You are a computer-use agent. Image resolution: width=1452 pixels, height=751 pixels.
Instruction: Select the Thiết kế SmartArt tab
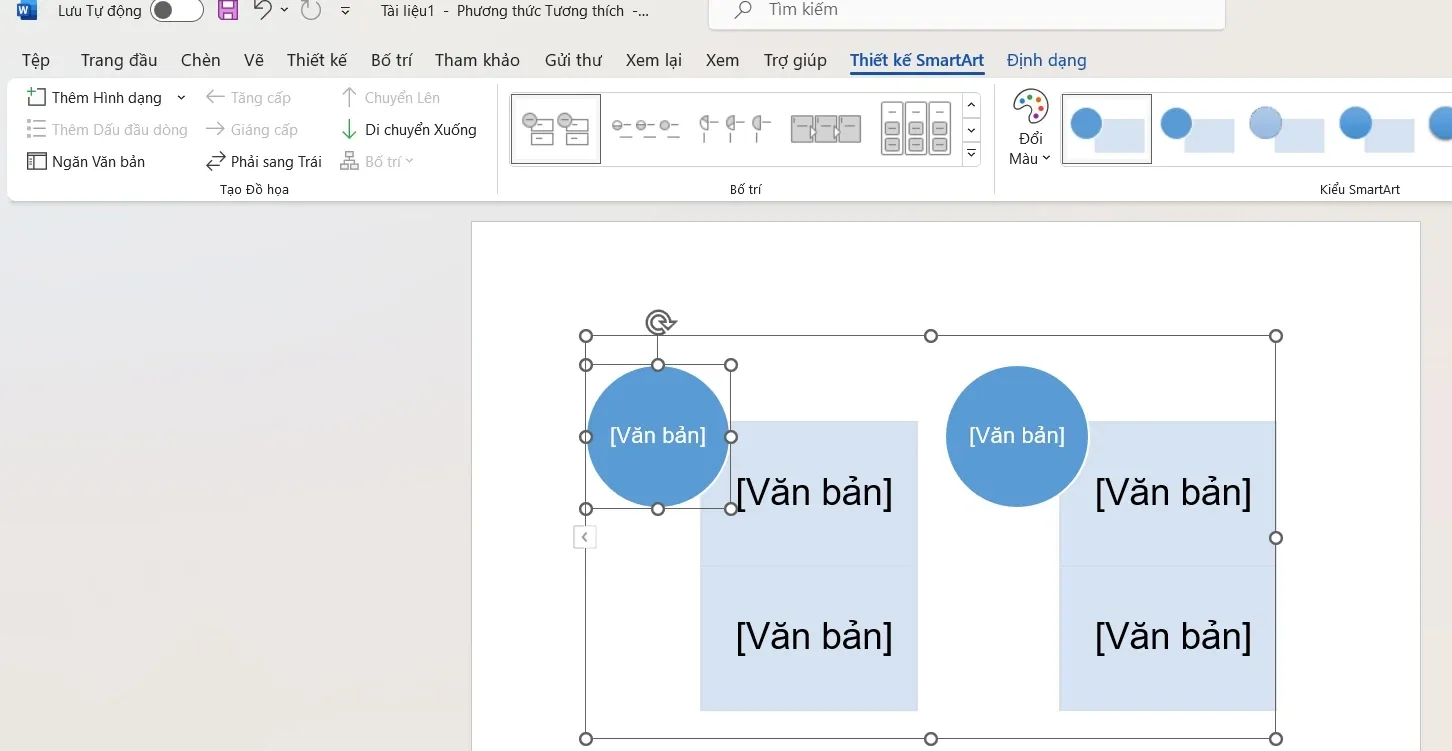click(x=917, y=60)
